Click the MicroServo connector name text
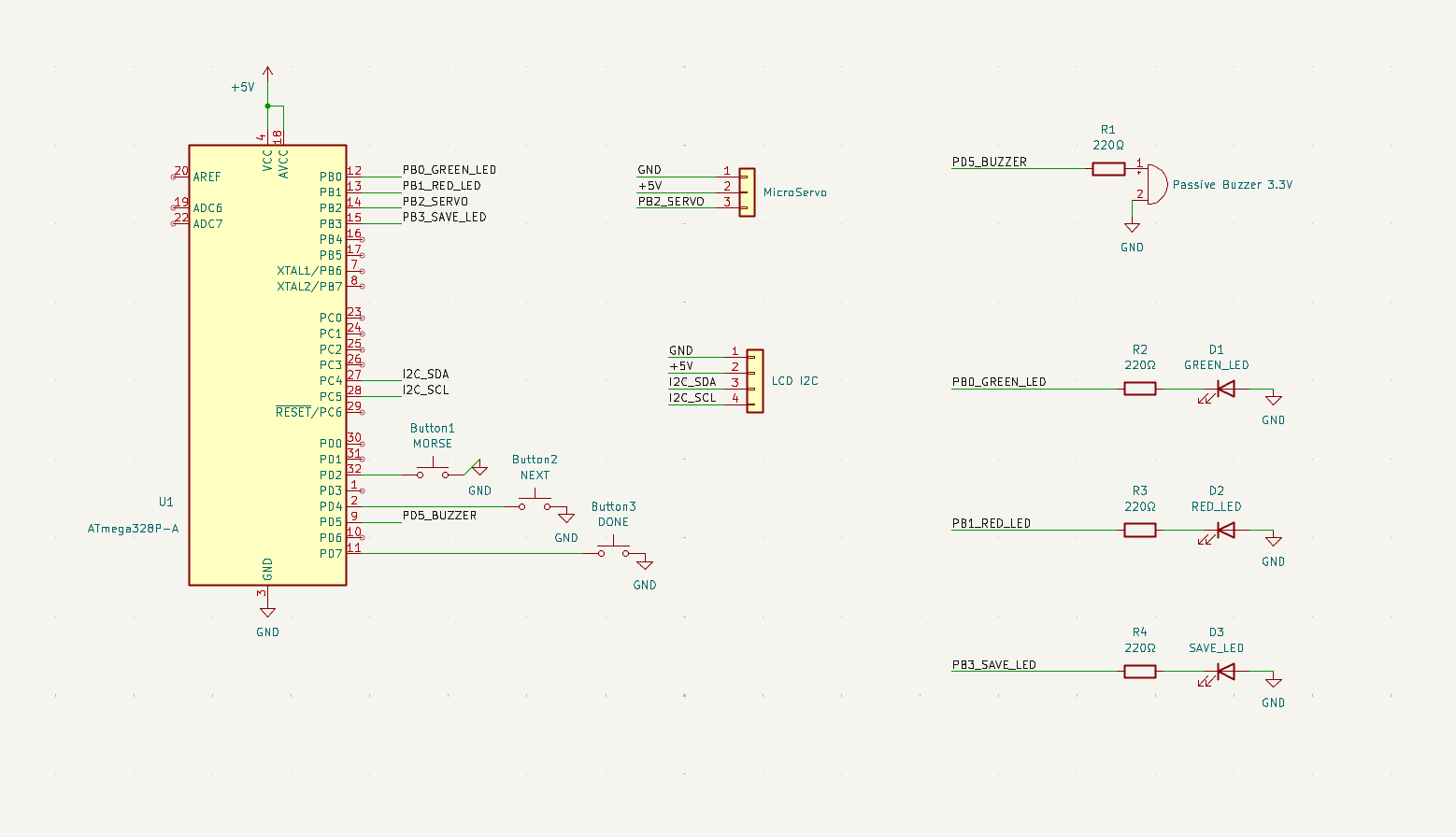 click(795, 192)
